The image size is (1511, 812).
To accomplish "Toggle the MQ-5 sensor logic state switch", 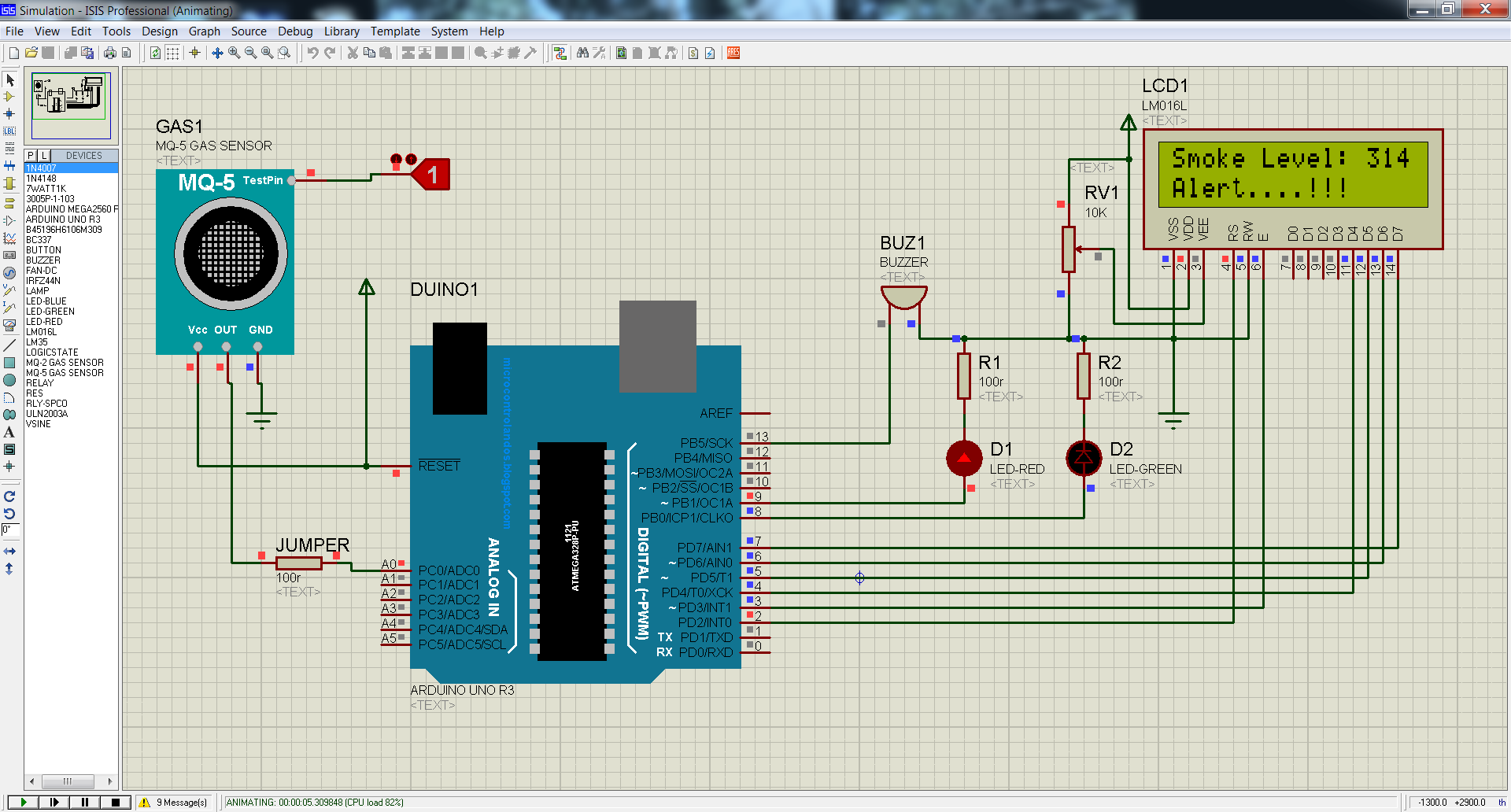I will [x=431, y=174].
